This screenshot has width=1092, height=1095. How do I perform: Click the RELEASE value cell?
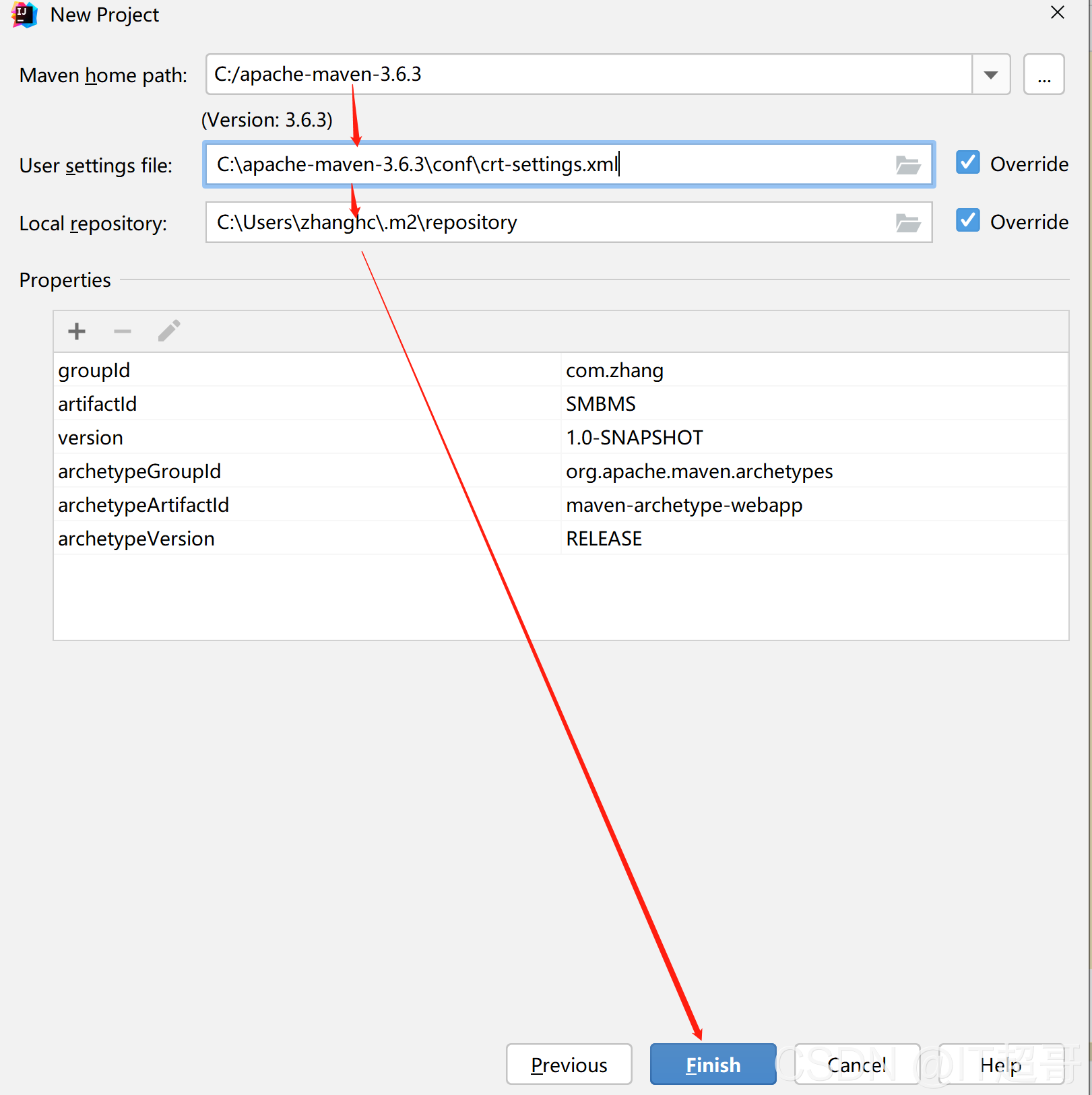(814, 538)
